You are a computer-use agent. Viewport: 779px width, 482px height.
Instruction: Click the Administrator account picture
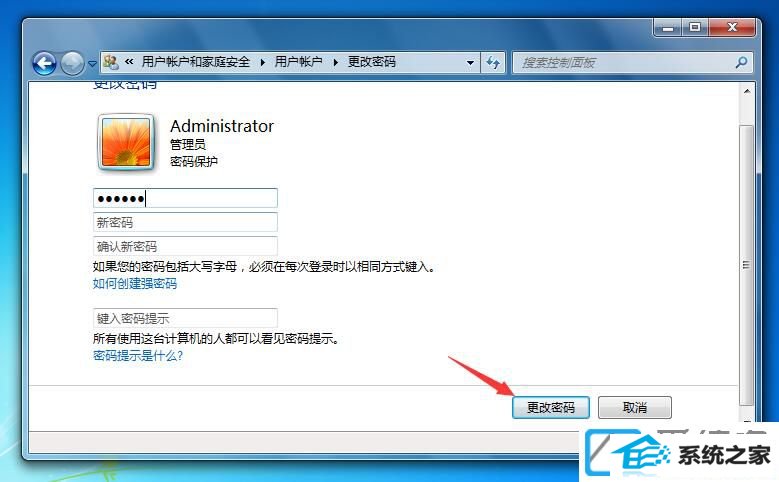[x=126, y=143]
